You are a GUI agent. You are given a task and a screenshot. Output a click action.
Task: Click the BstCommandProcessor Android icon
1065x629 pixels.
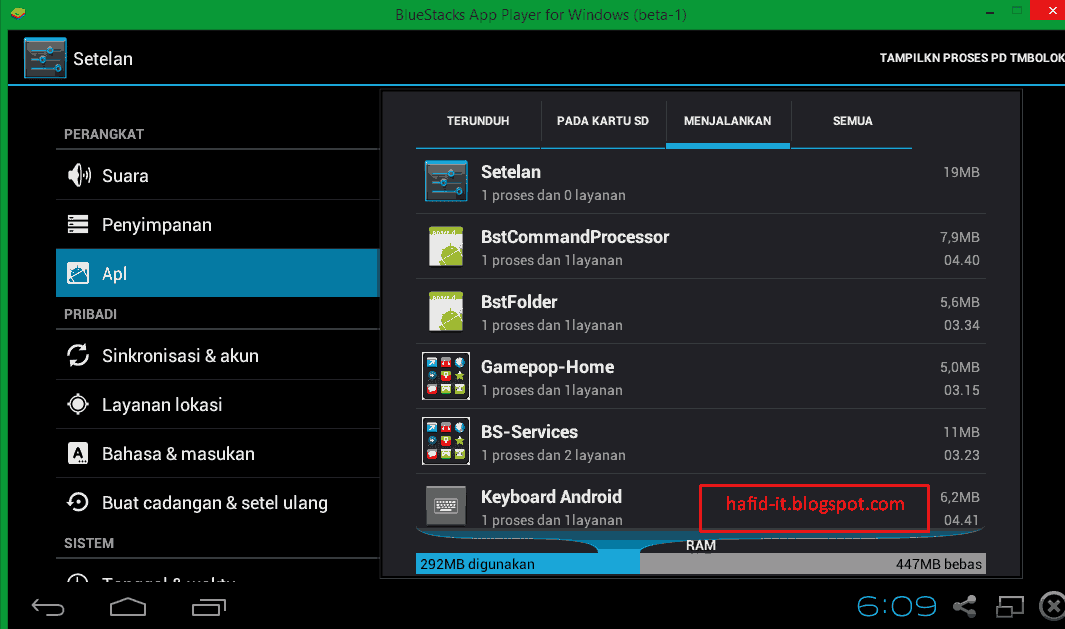coord(446,246)
